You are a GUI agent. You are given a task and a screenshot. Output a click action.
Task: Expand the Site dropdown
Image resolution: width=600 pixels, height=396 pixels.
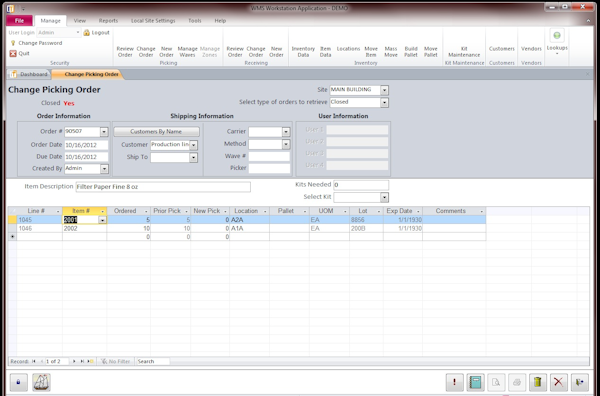384,90
